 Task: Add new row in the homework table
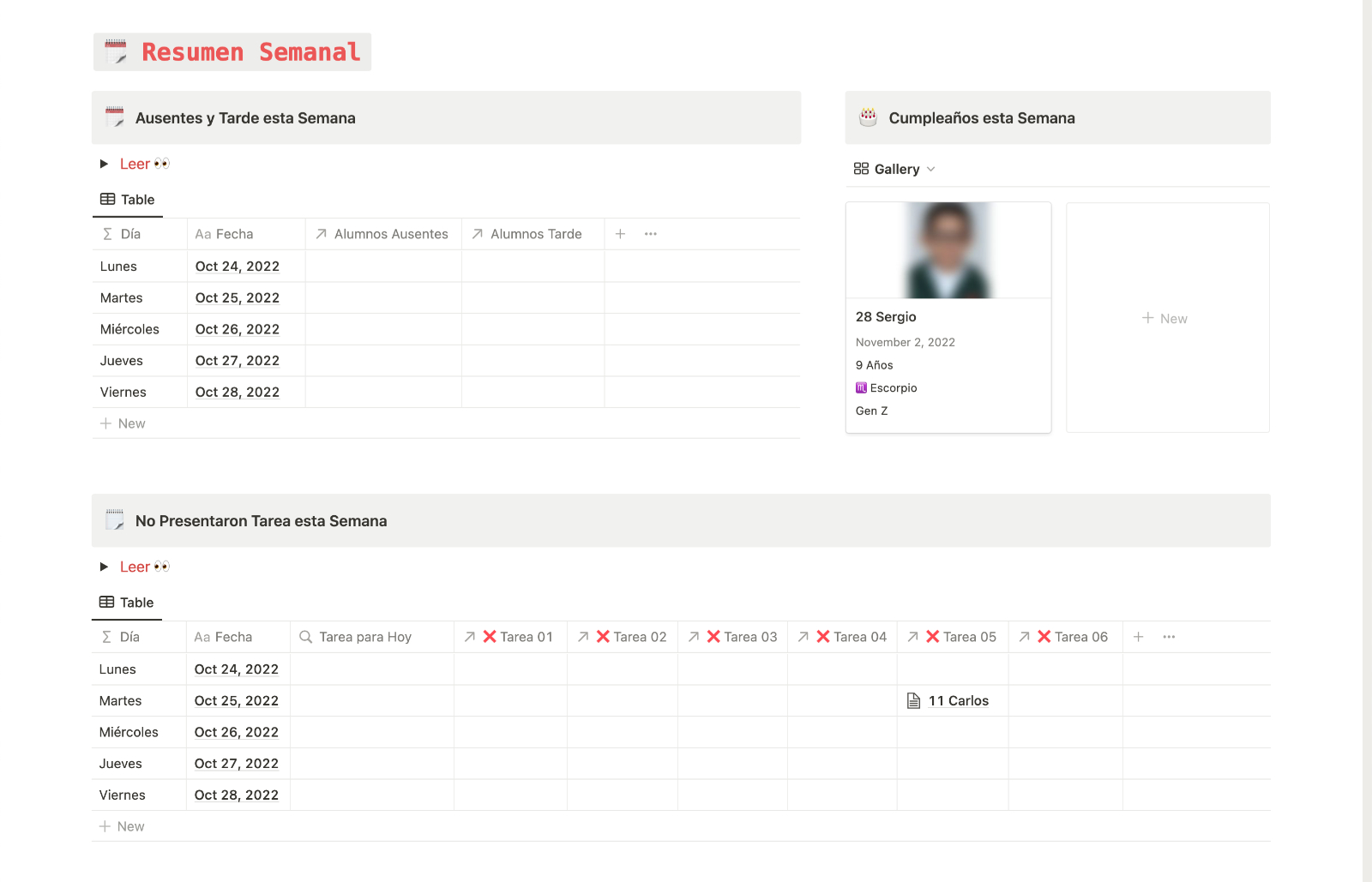point(681,826)
